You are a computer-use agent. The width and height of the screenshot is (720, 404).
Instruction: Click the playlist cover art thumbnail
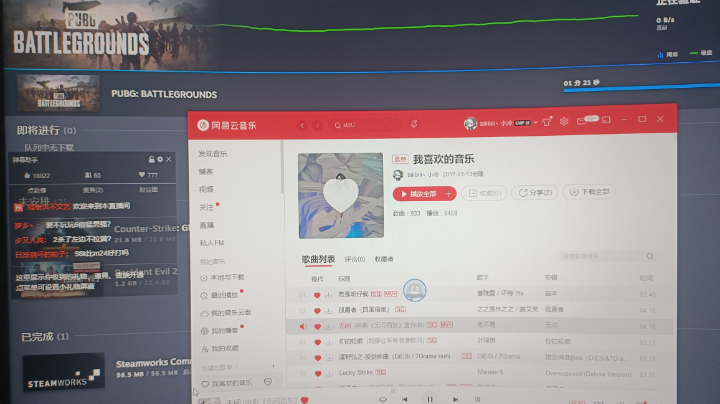(x=341, y=196)
